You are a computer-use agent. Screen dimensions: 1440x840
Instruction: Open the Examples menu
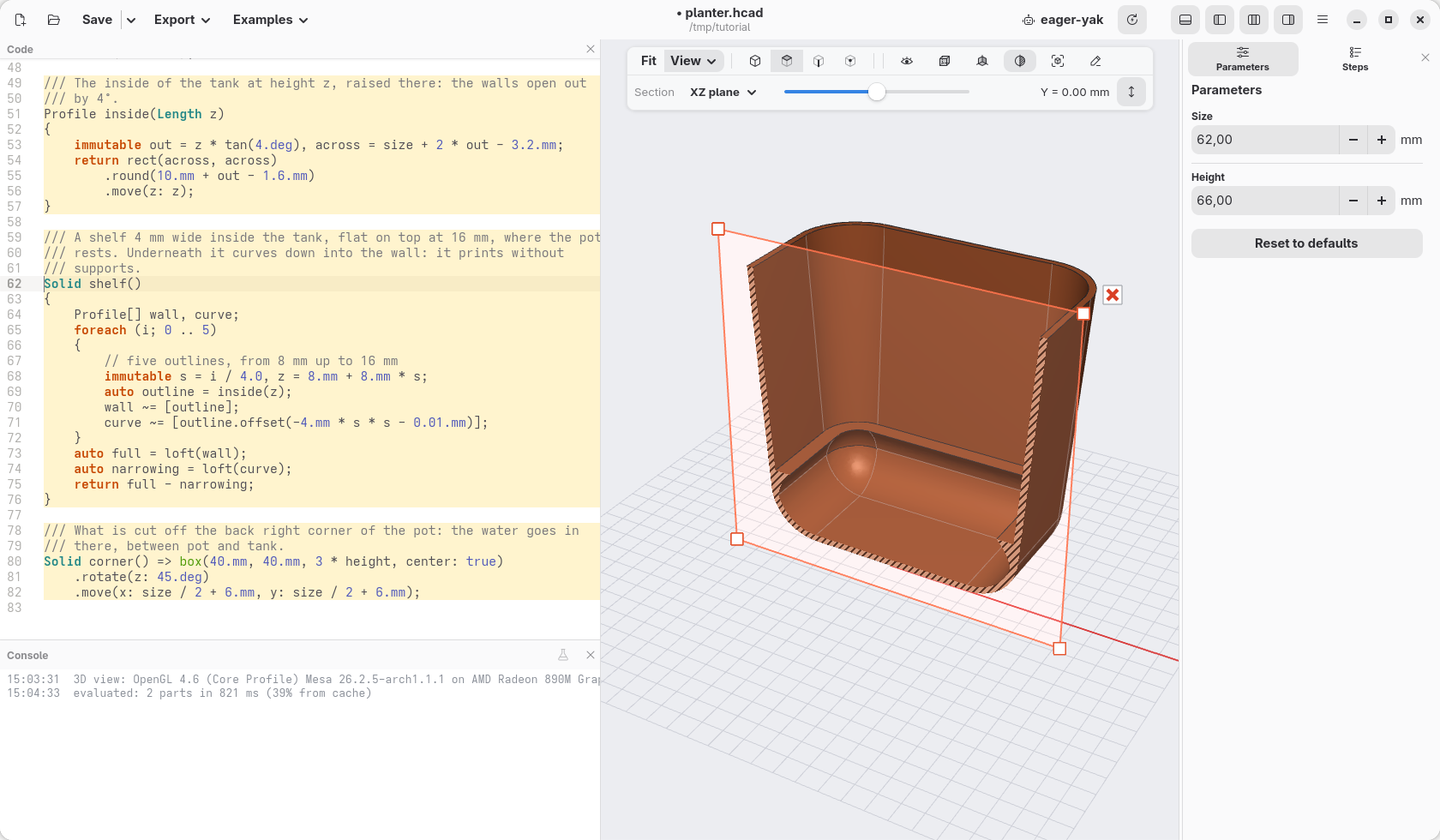click(270, 20)
